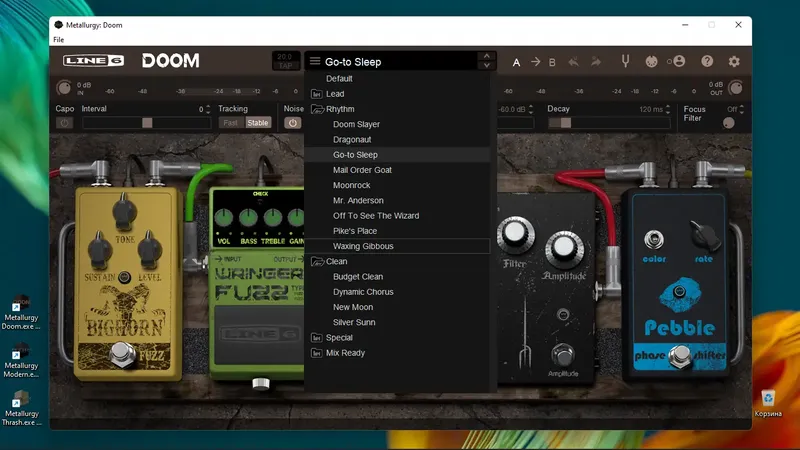
Task: Copy A to B arrow
Action: click(535, 62)
